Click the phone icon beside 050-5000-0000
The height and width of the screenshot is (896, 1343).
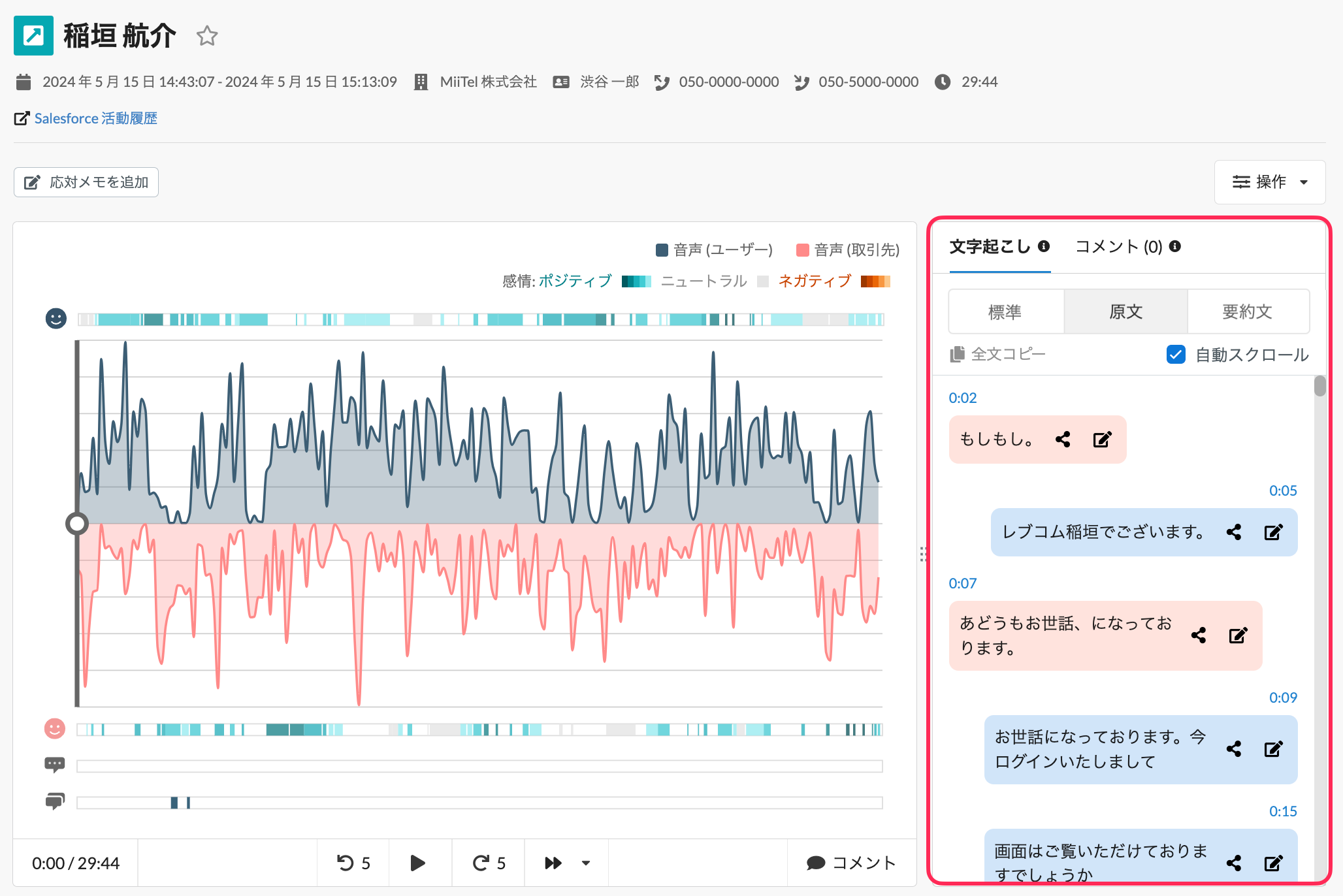pos(801,82)
